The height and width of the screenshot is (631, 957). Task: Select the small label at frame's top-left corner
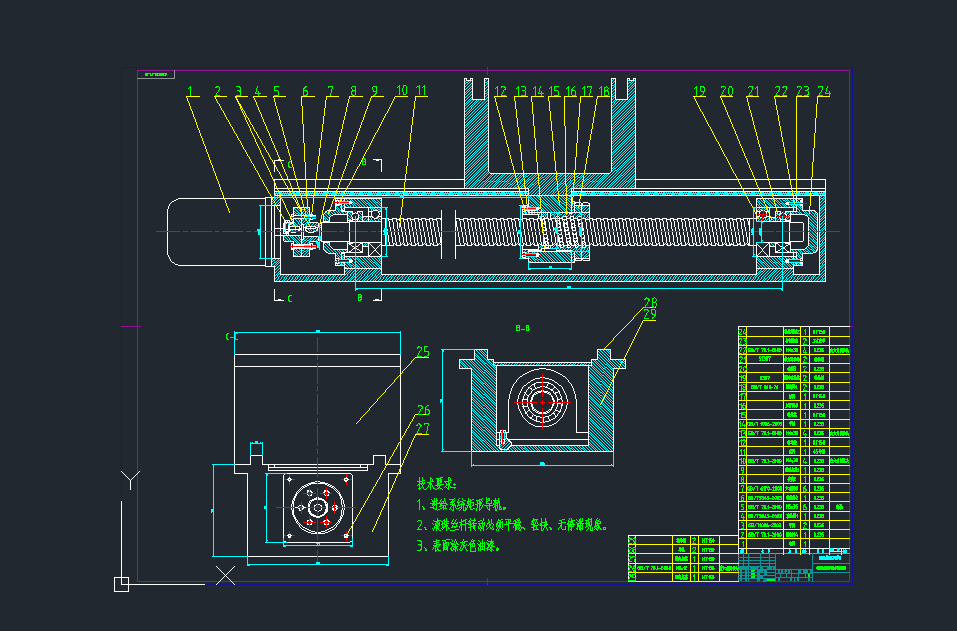click(x=156, y=75)
